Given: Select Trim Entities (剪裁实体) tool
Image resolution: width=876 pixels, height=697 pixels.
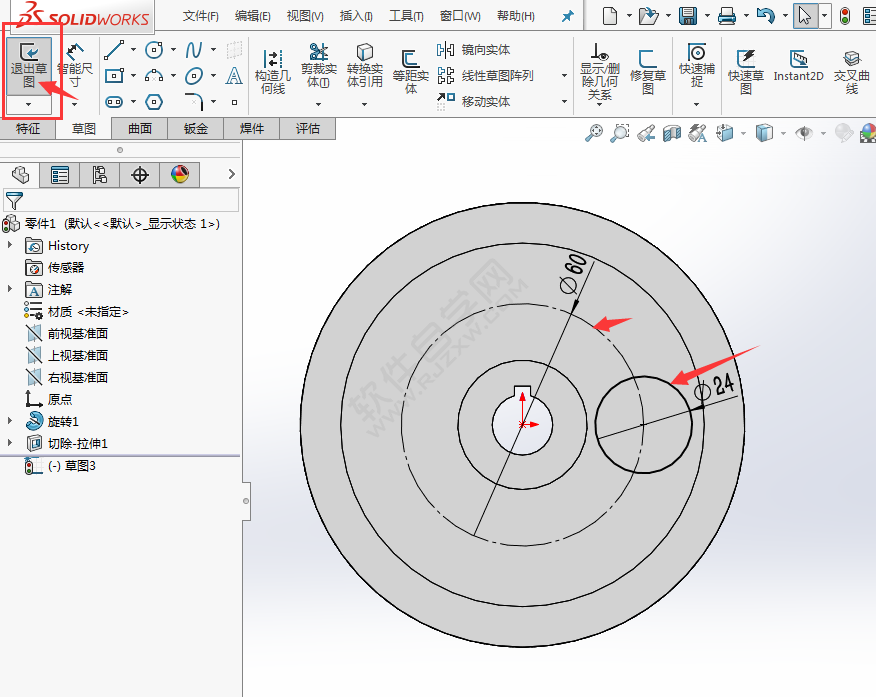Looking at the screenshot, I should pyautogui.click(x=318, y=66).
